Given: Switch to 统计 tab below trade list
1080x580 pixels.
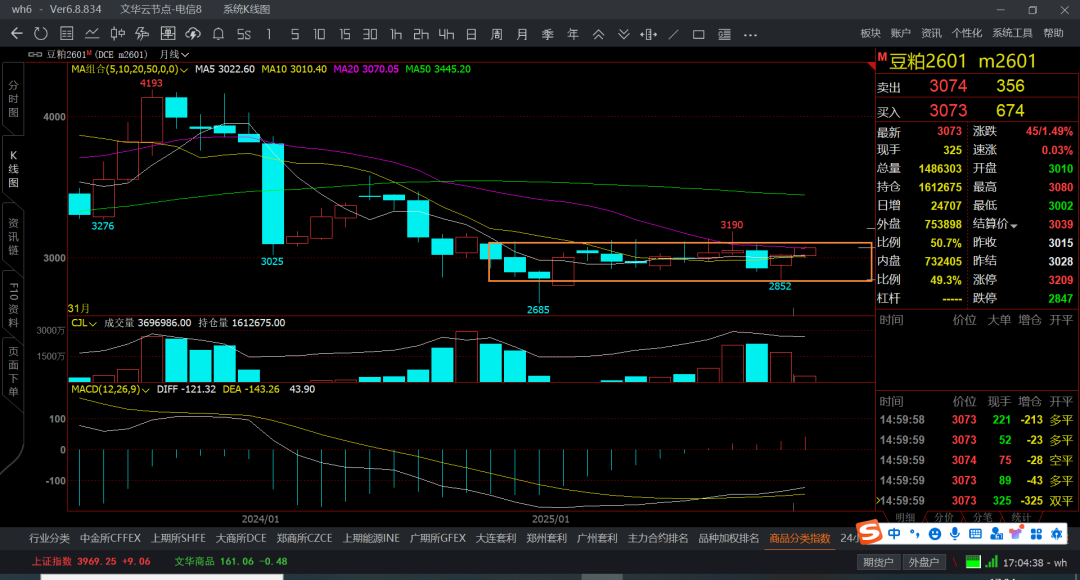Looking at the screenshot, I should [x=1021, y=517].
